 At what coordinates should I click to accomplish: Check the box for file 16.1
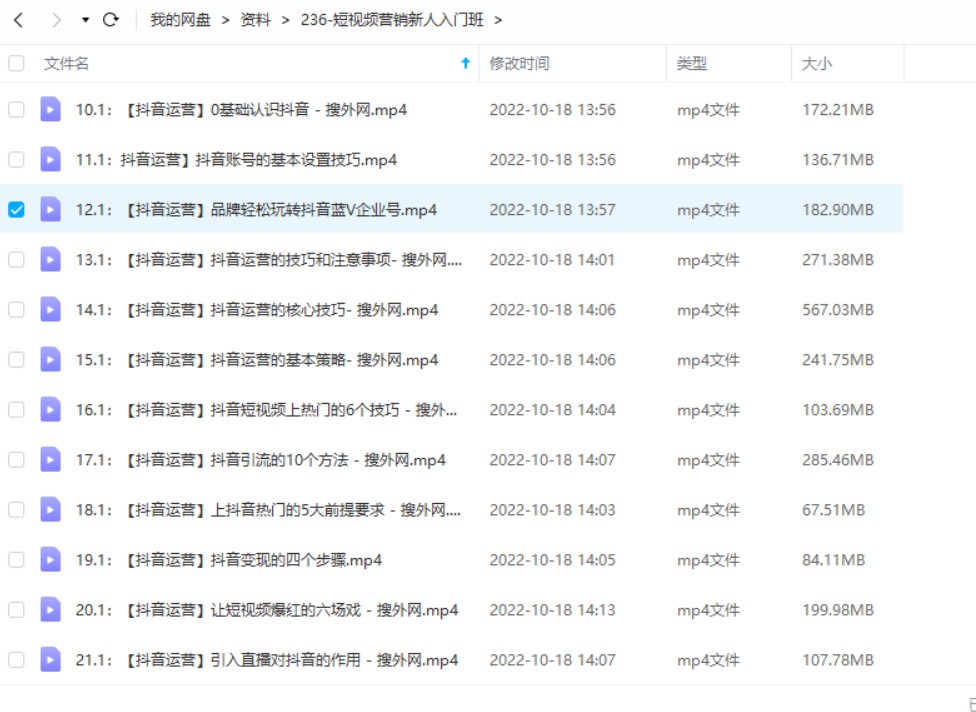(16, 410)
